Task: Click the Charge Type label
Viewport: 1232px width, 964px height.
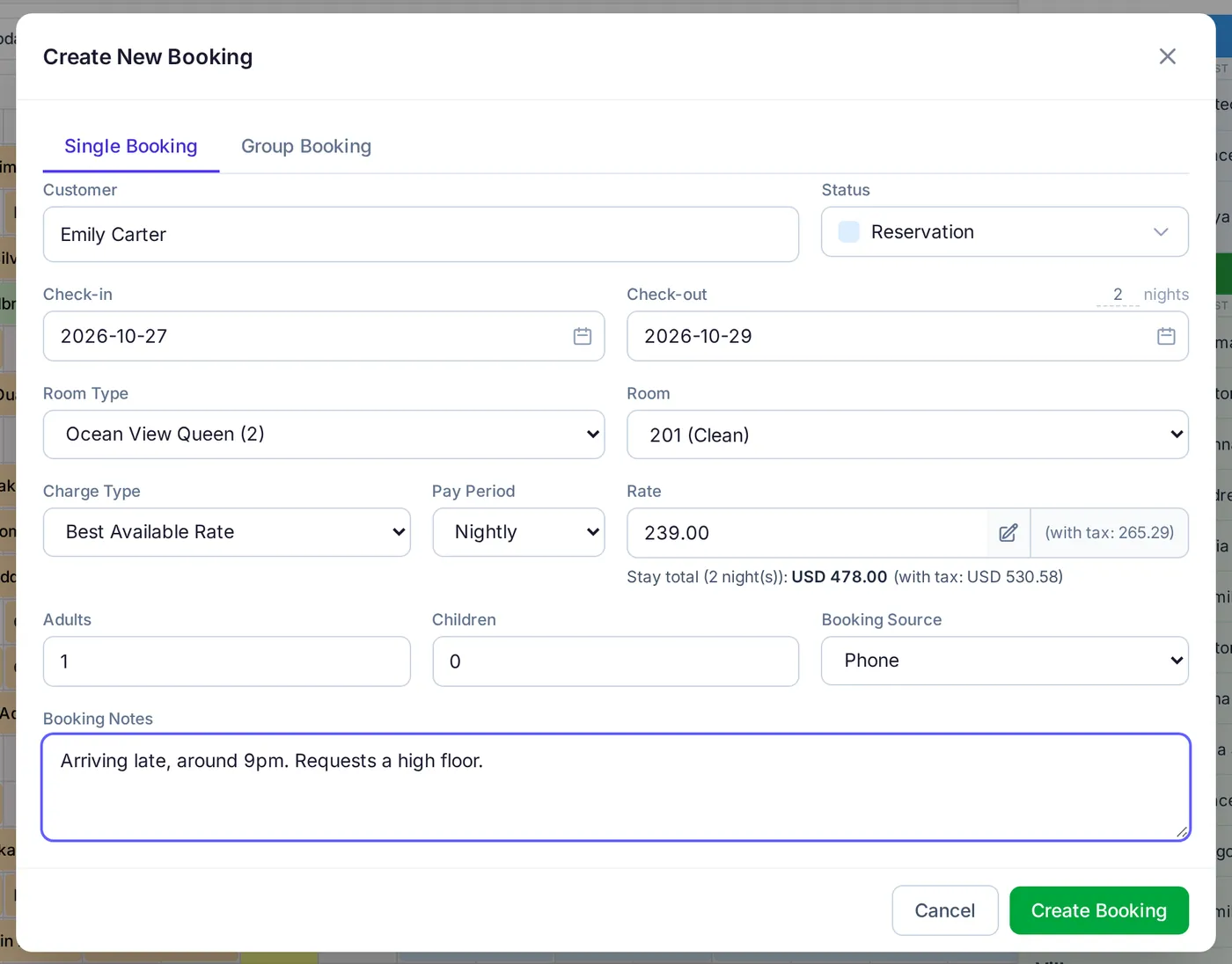Action: click(x=92, y=492)
